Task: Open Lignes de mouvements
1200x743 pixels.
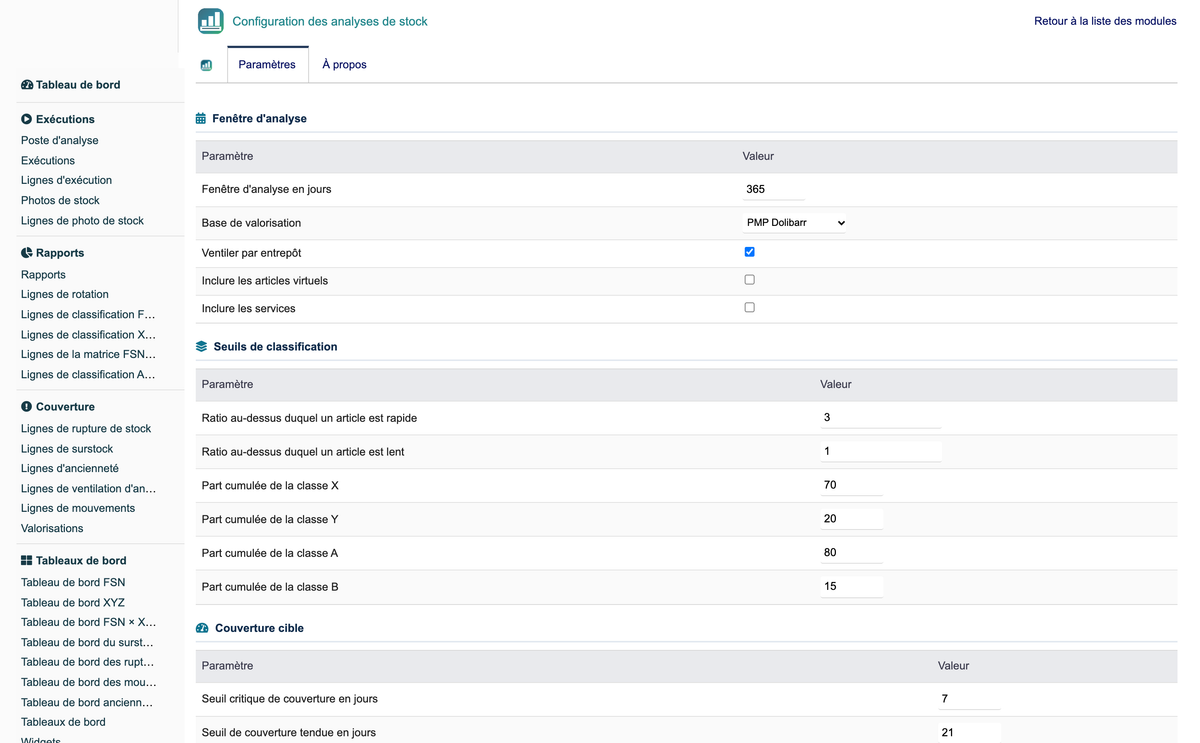Action: 78,509
